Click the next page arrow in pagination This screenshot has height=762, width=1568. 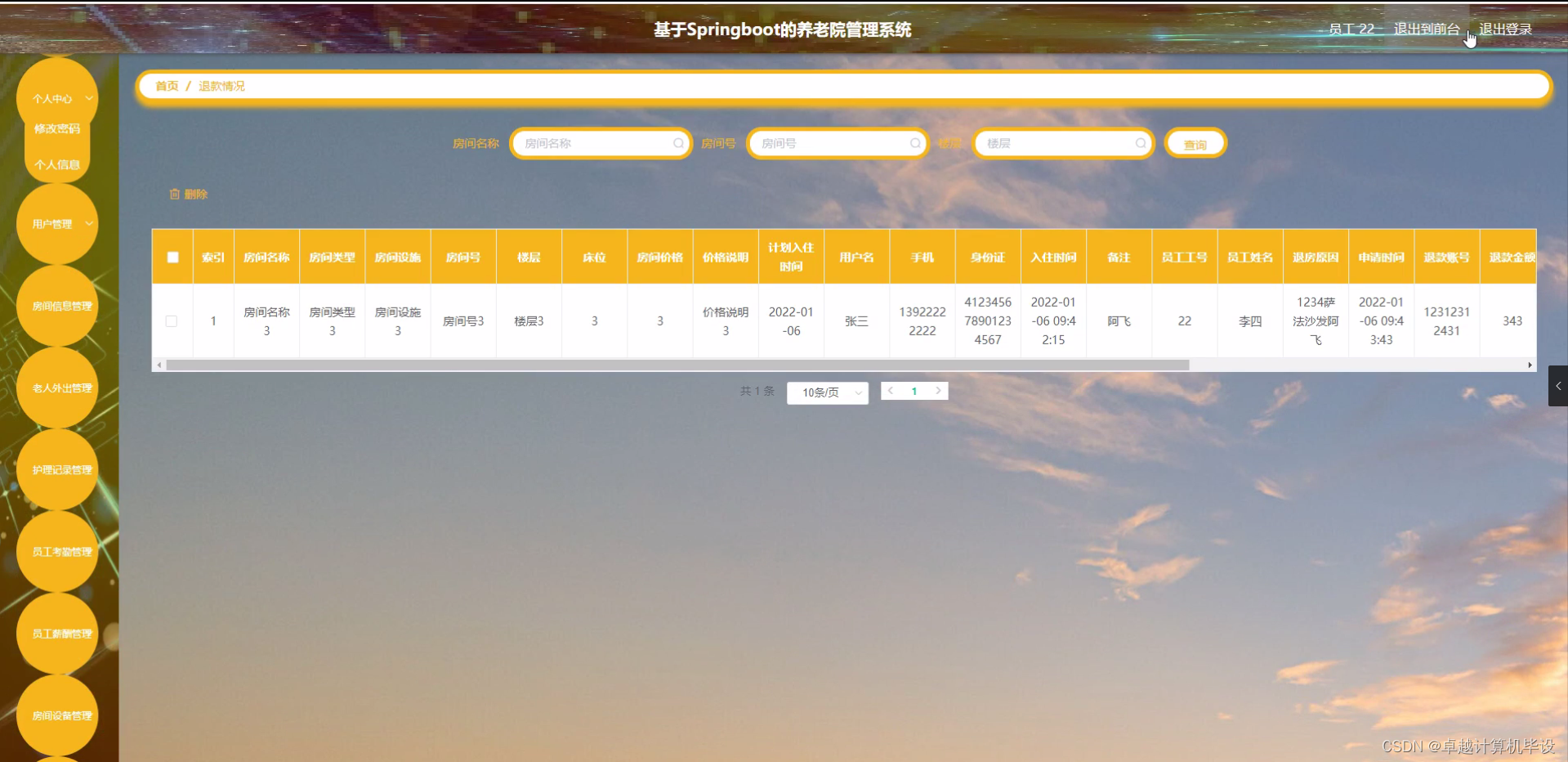(x=938, y=391)
